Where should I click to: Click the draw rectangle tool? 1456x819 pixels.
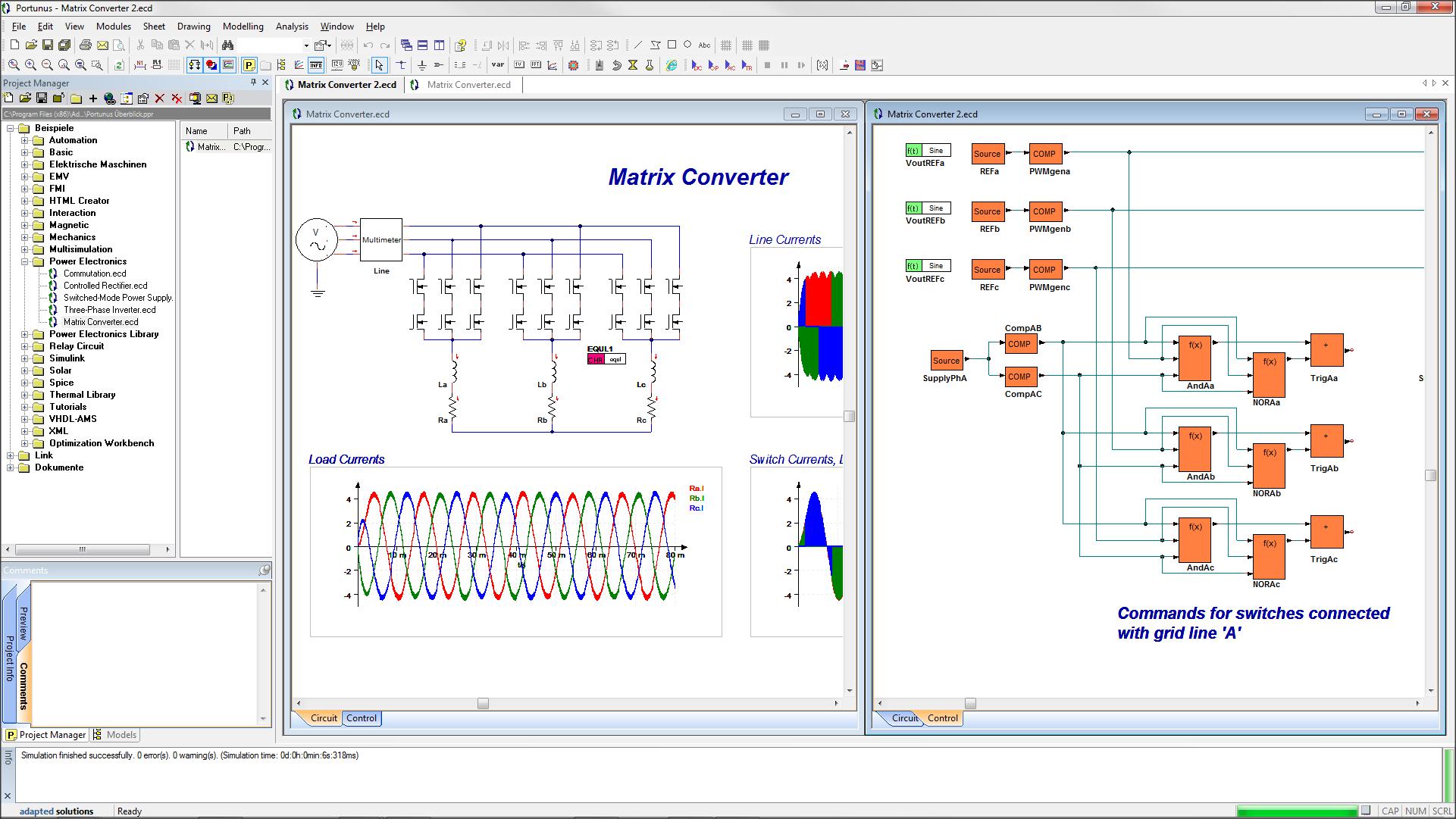pyautogui.click(x=672, y=45)
